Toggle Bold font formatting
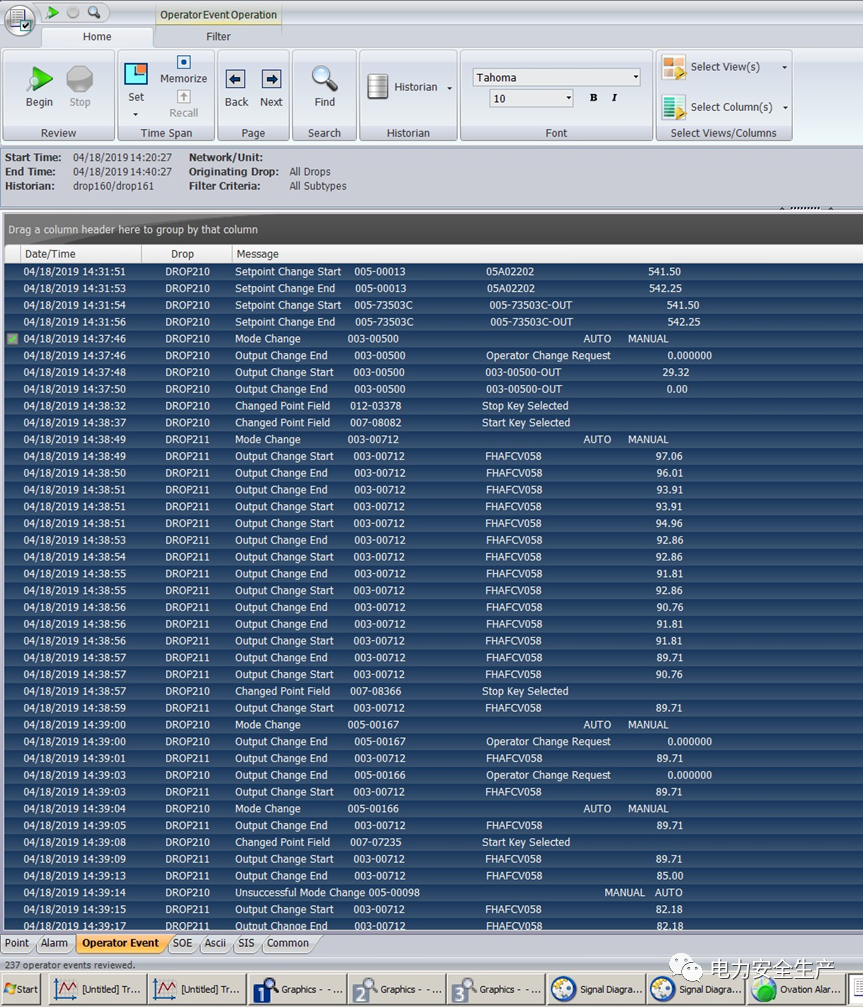 [x=594, y=98]
